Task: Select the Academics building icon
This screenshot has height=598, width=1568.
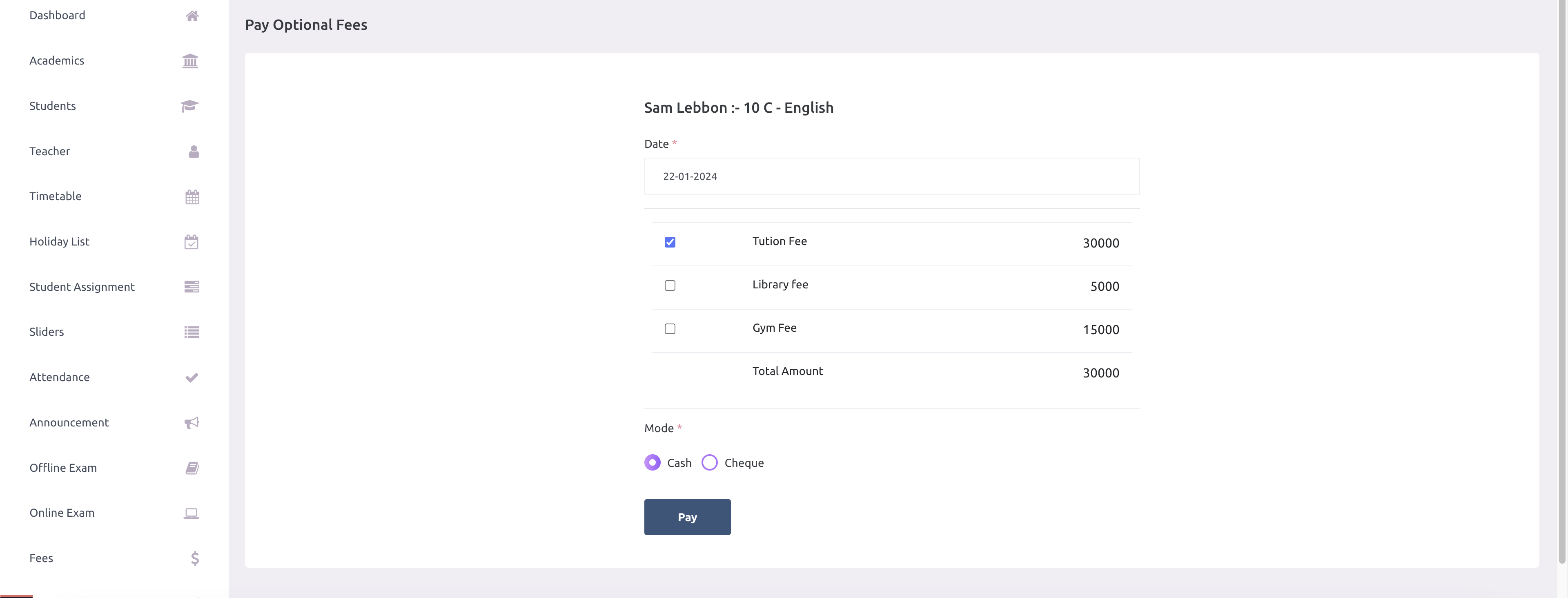Action: pos(190,61)
